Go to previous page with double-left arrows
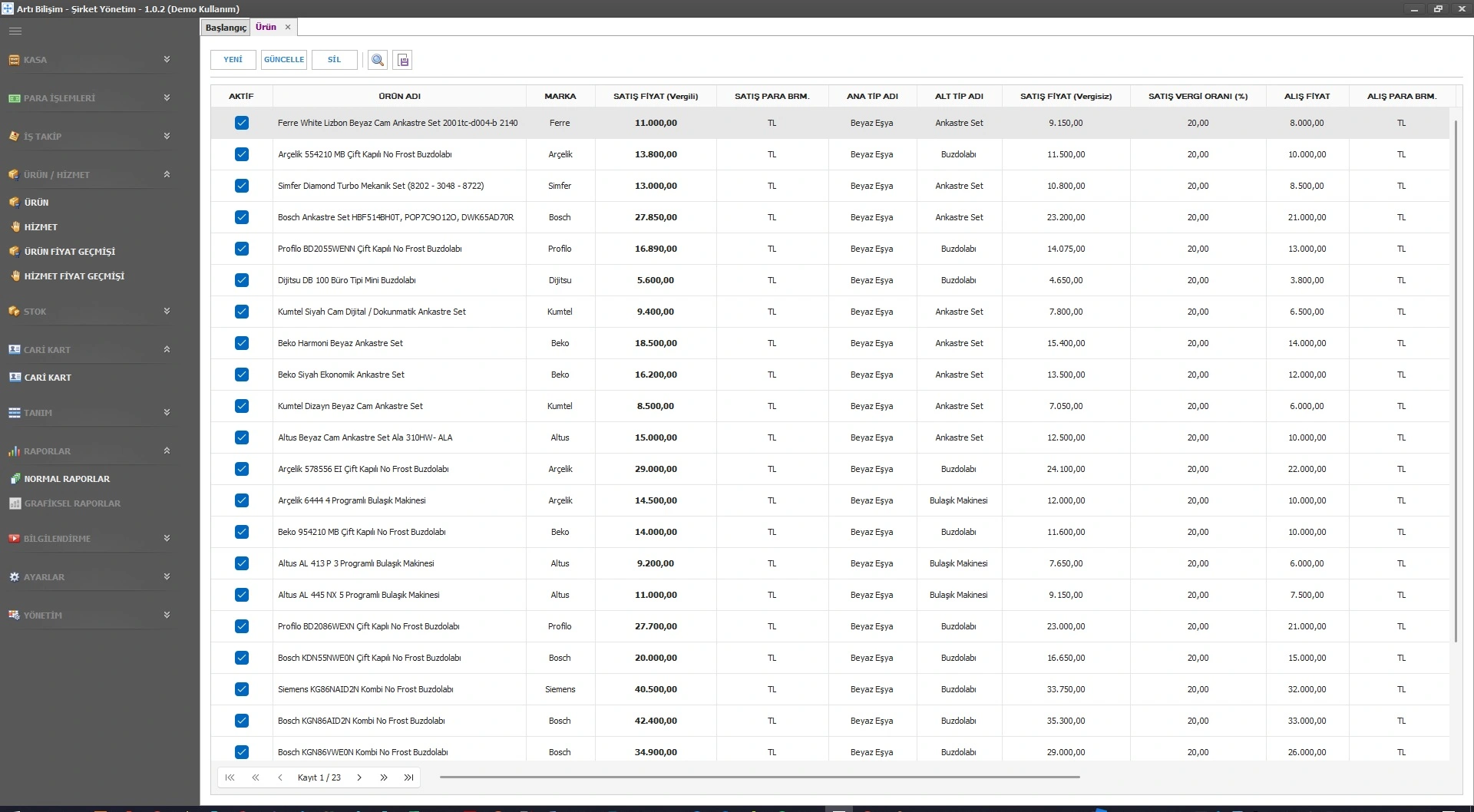1474x812 pixels. pos(256,777)
